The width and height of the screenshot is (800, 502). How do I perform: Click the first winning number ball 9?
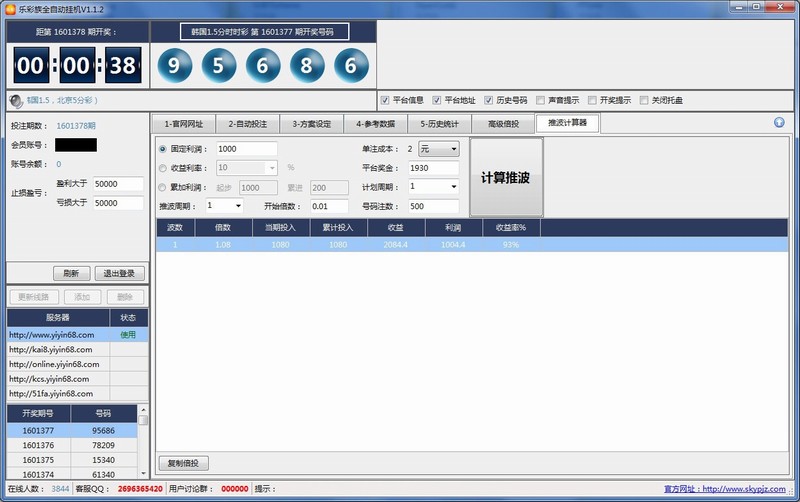click(x=175, y=66)
